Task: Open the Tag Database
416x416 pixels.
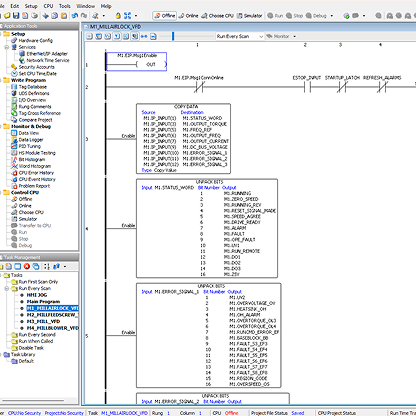Action: point(33,87)
